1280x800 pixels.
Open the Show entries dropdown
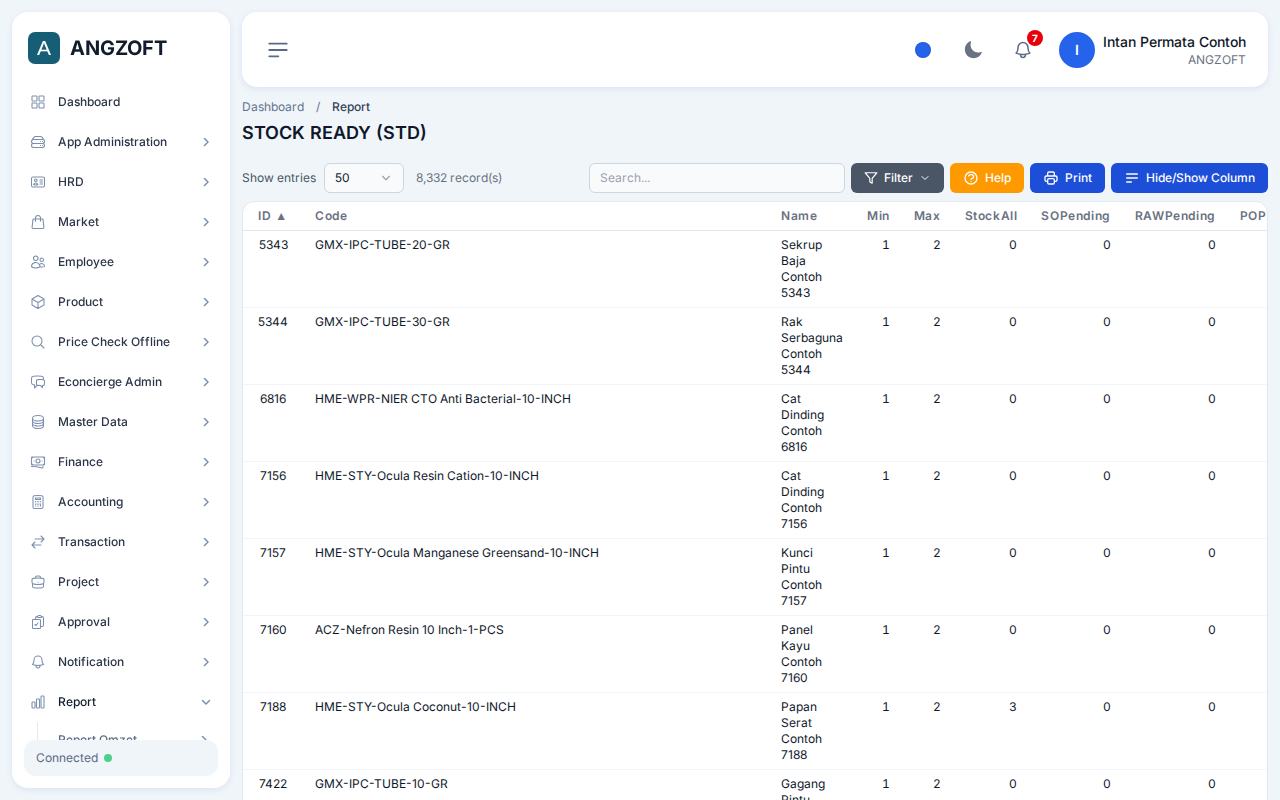click(364, 178)
